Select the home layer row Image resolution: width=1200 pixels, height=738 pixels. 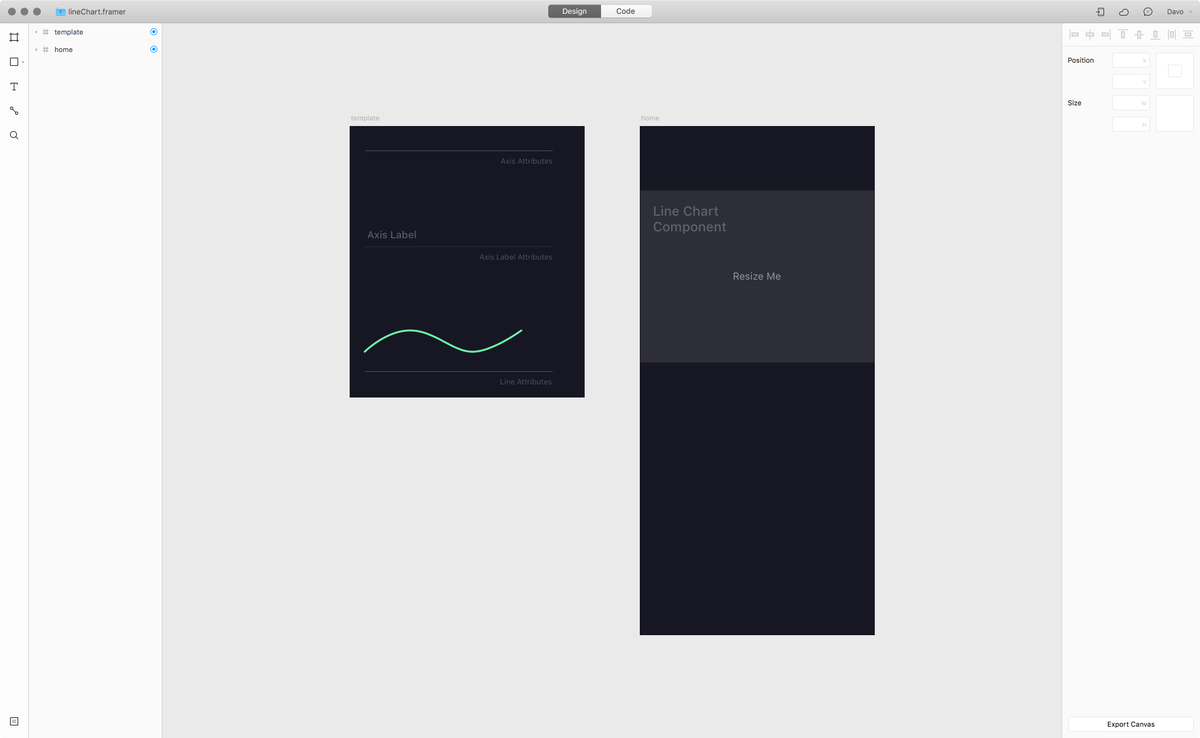click(95, 49)
